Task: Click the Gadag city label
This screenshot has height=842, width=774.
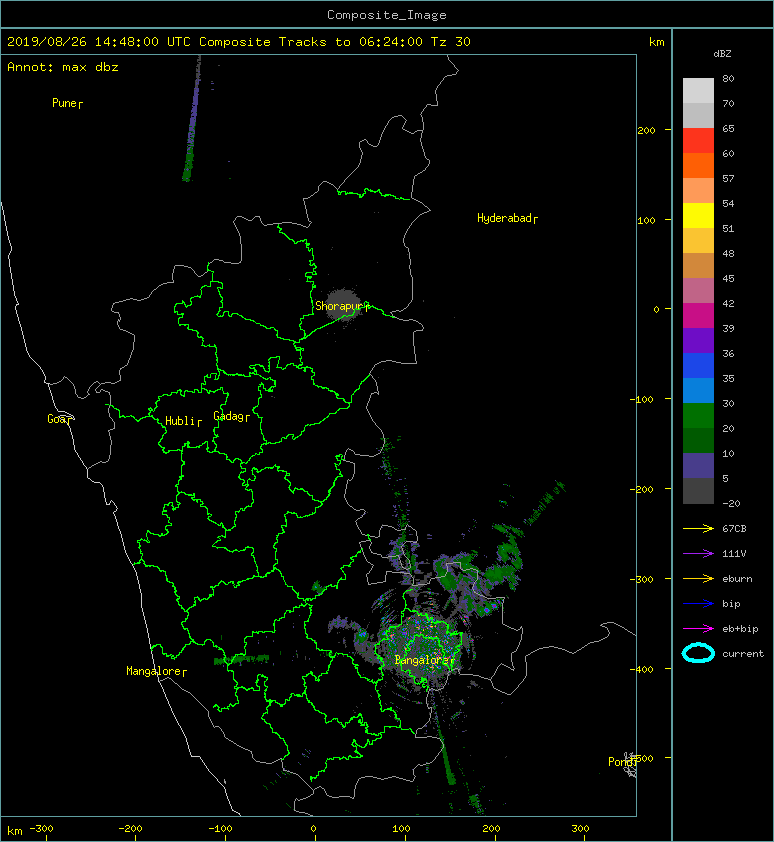Action: (232, 416)
